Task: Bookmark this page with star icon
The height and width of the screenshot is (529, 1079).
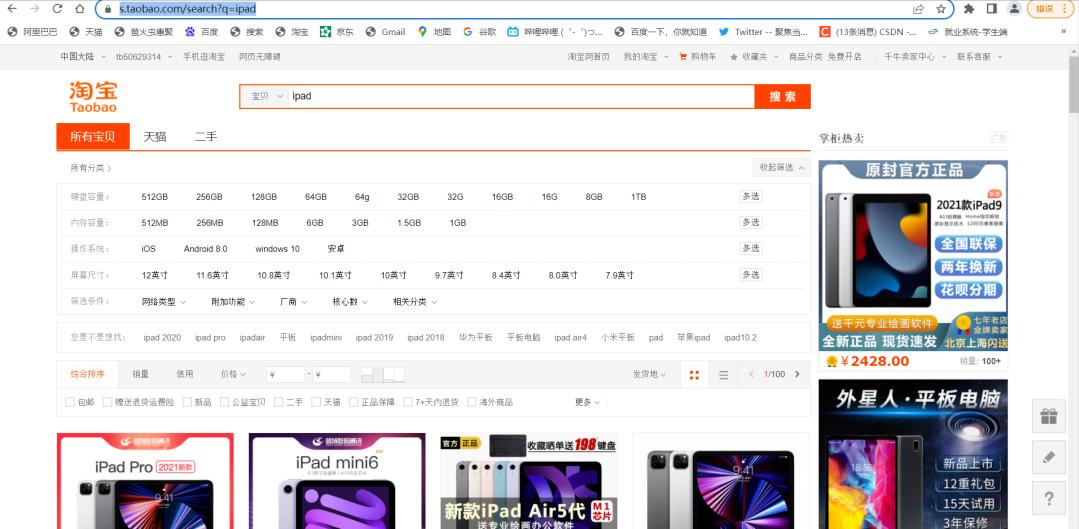Action: [x=941, y=9]
